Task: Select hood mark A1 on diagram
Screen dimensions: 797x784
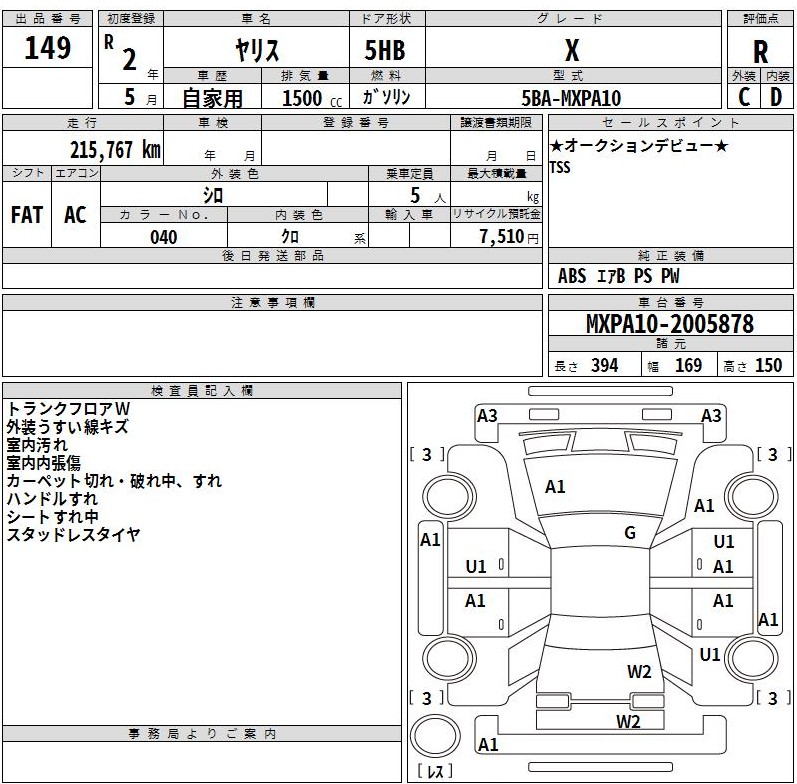Action: click(x=555, y=487)
